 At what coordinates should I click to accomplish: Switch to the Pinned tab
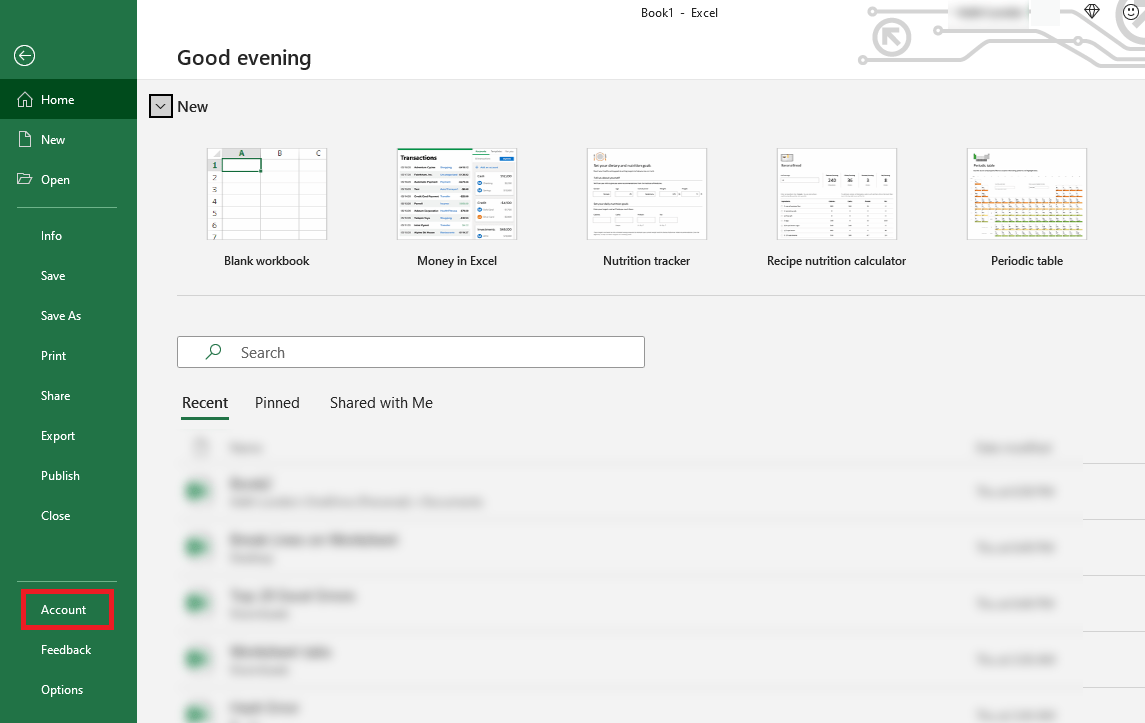[x=277, y=403]
